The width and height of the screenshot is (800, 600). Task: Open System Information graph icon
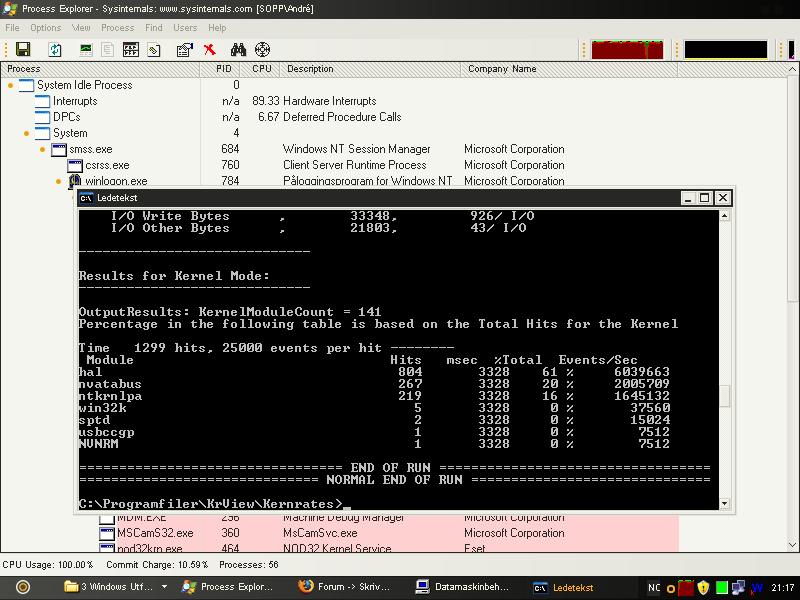86,49
